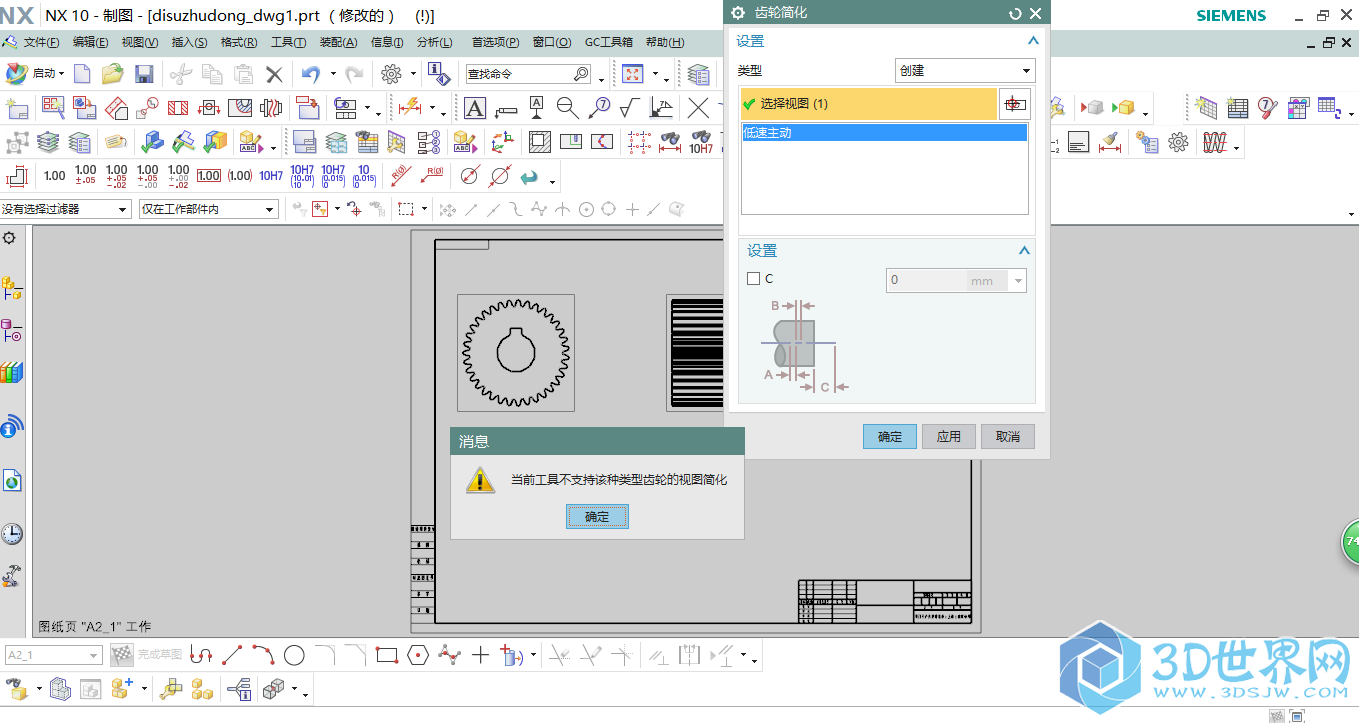This screenshot has width=1359, height=723.
Task: Open the 仅在工作部件内 scope dropdown
Action: (x=208, y=209)
